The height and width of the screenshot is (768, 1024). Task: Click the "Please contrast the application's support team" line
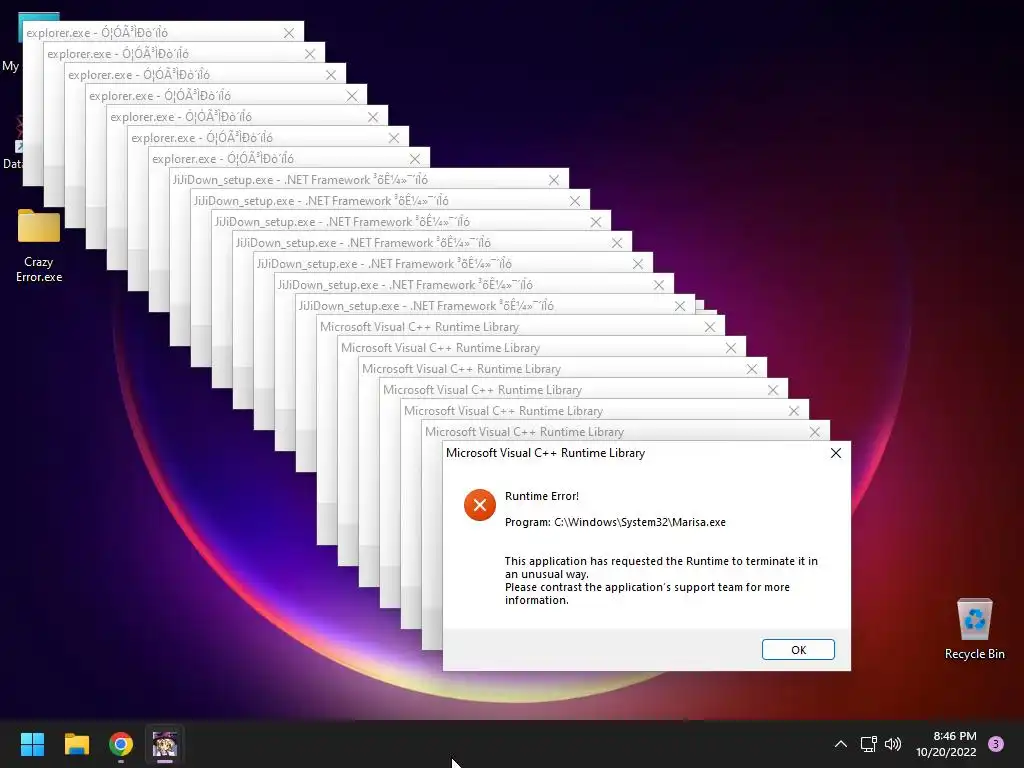(x=647, y=594)
